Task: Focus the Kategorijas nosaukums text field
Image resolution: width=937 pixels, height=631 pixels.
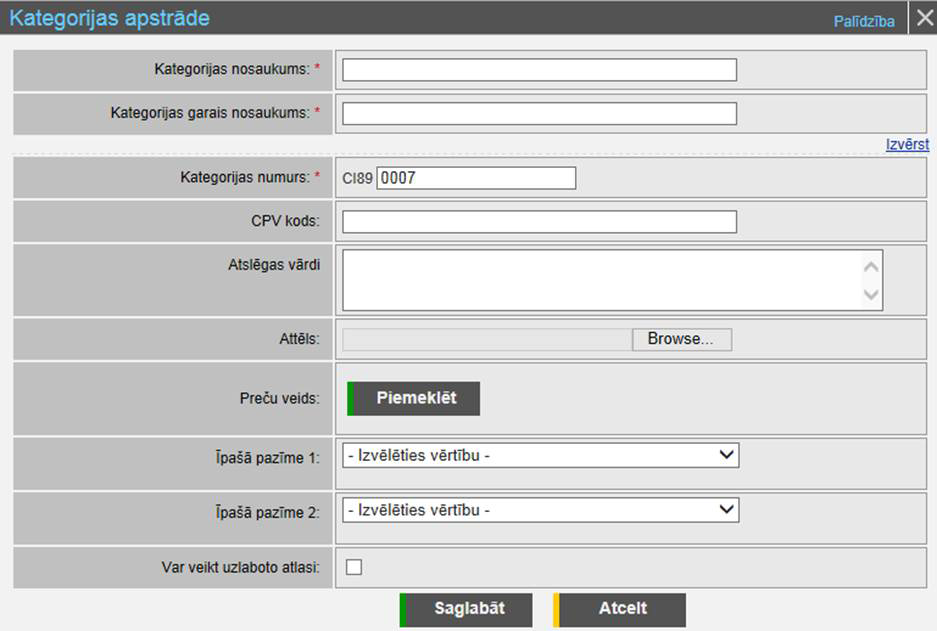Action: click(539, 69)
